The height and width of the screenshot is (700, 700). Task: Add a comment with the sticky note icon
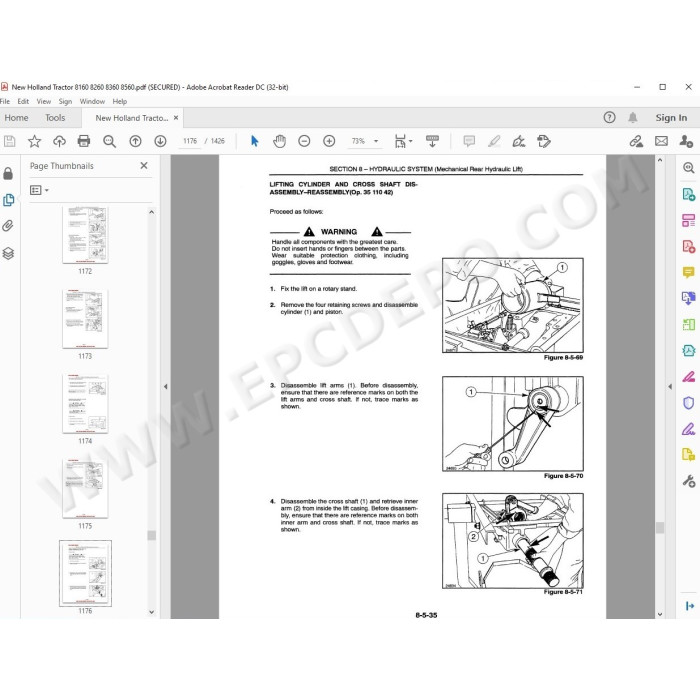point(469,142)
